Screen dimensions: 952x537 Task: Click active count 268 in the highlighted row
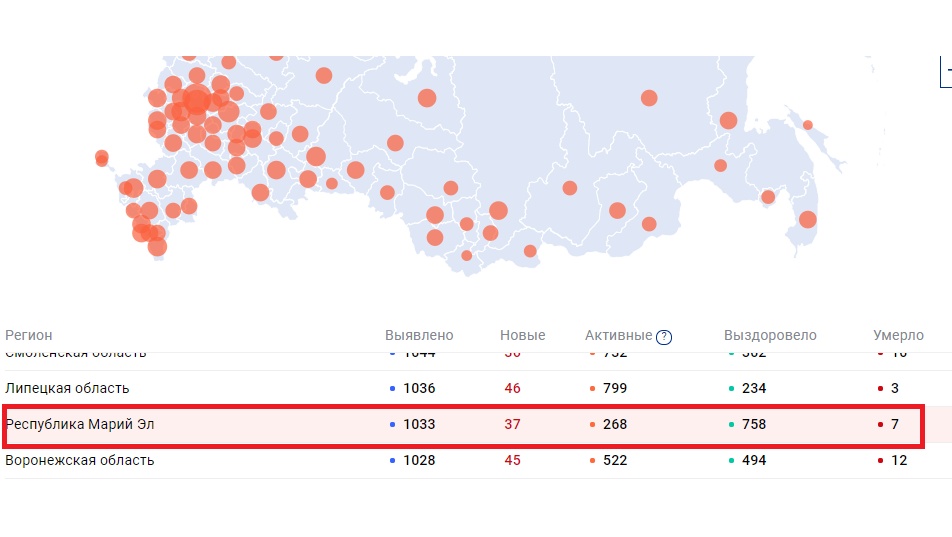pyautogui.click(x=615, y=425)
